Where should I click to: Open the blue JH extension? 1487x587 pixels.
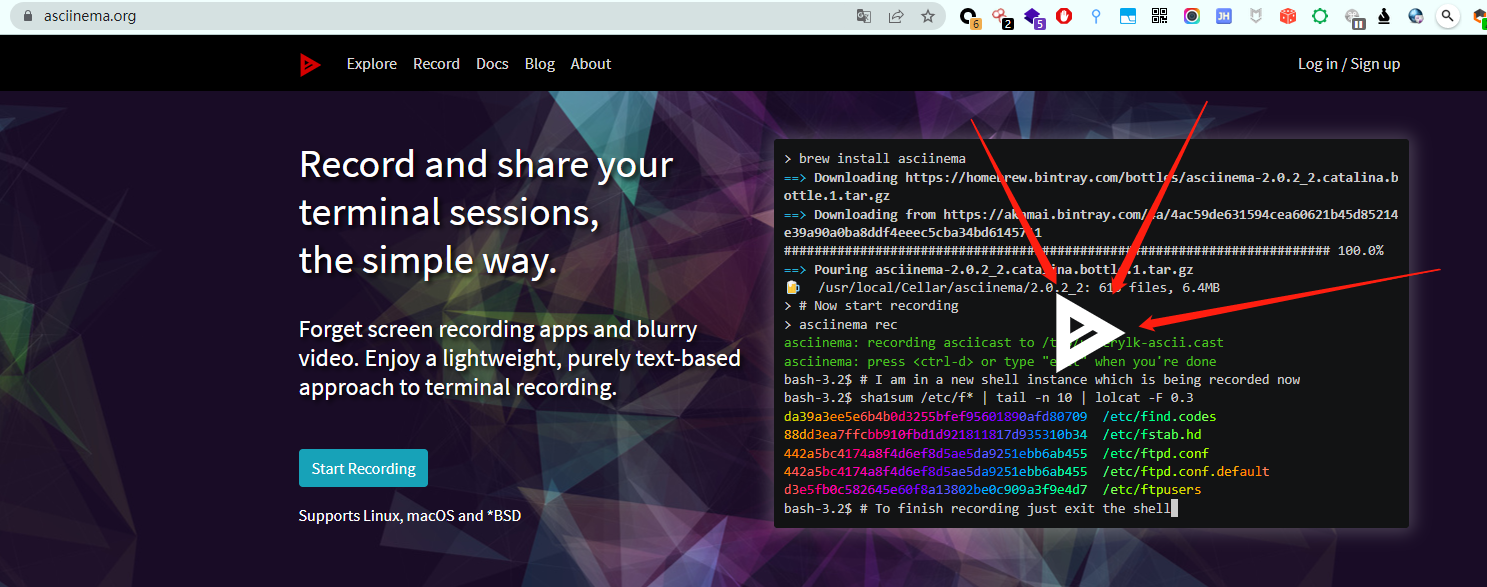tap(1224, 16)
